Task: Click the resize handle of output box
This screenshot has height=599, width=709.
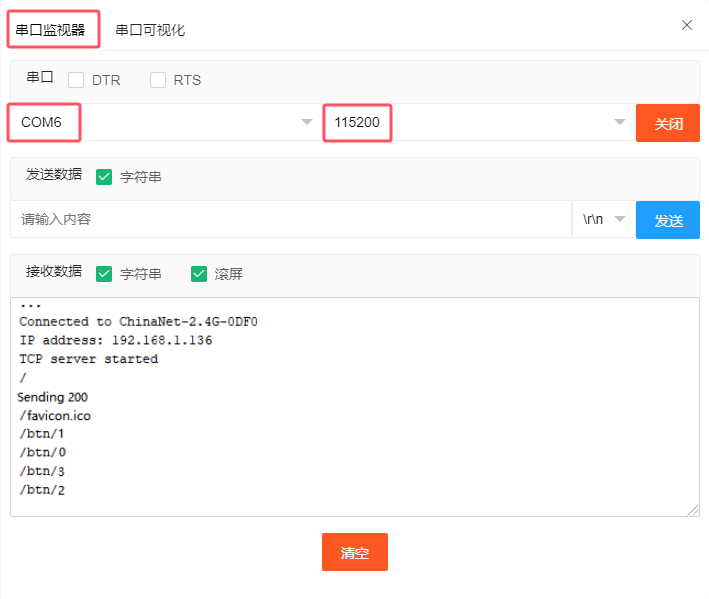Action: pyautogui.click(x=693, y=510)
